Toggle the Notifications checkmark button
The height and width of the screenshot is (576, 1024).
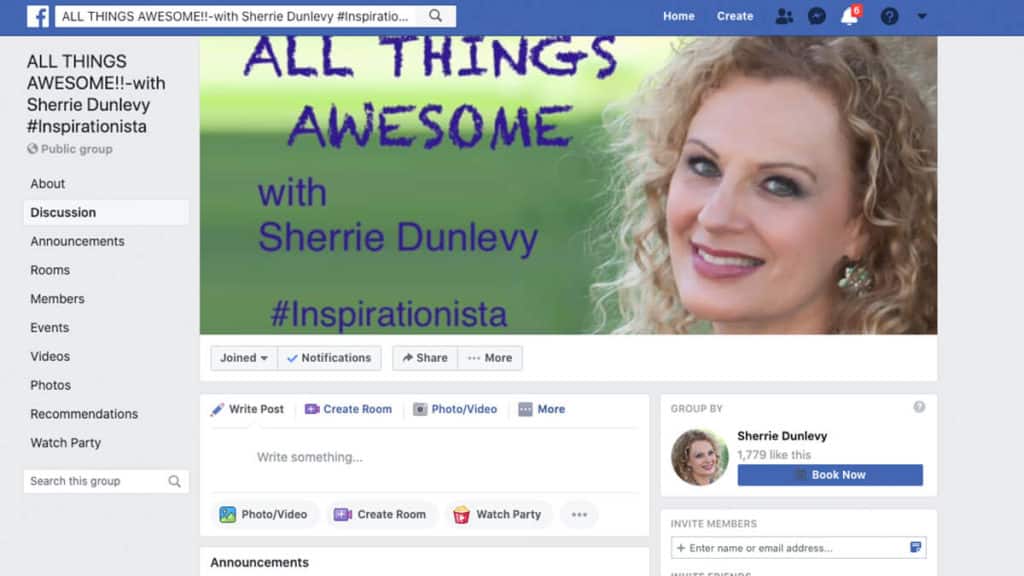coord(328,358)
